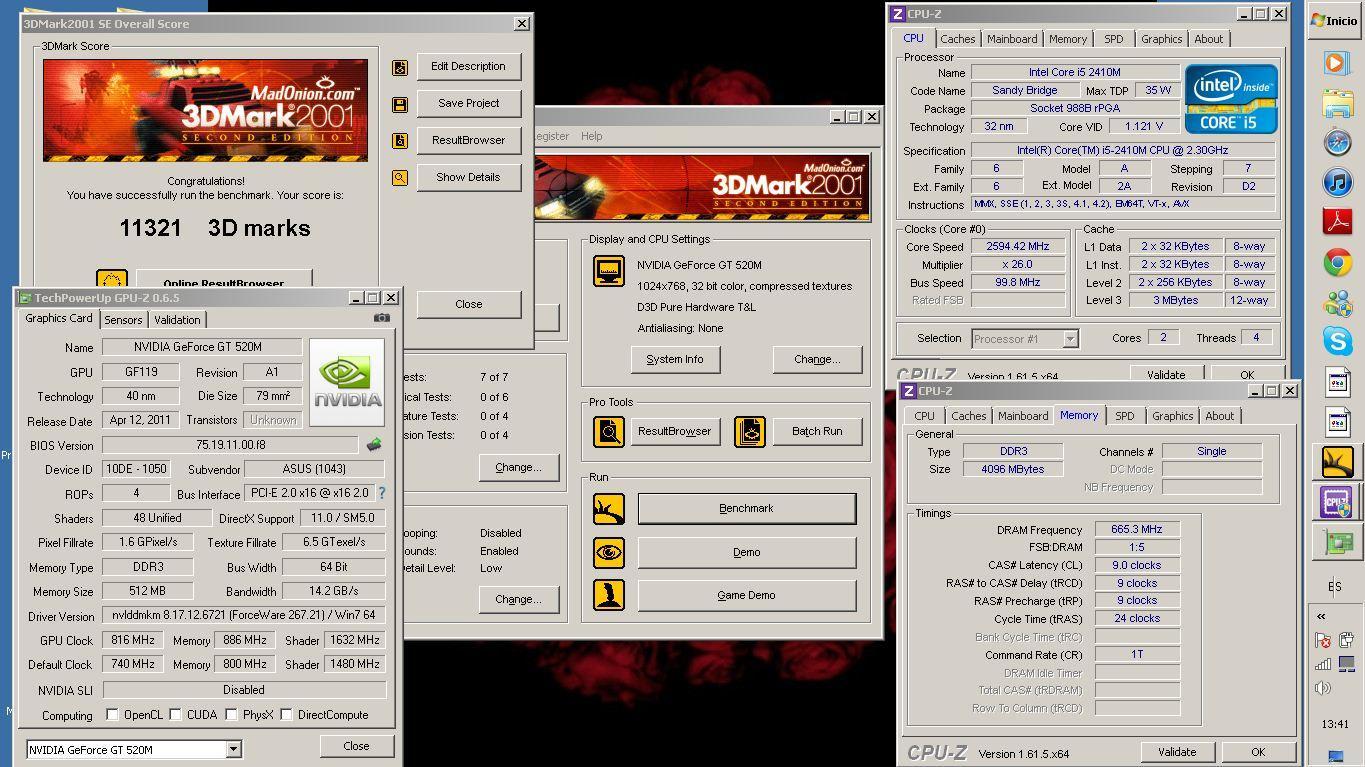Click the System Info button
This screenshot has width=1365, height=767.
click(x=675, y=360)
